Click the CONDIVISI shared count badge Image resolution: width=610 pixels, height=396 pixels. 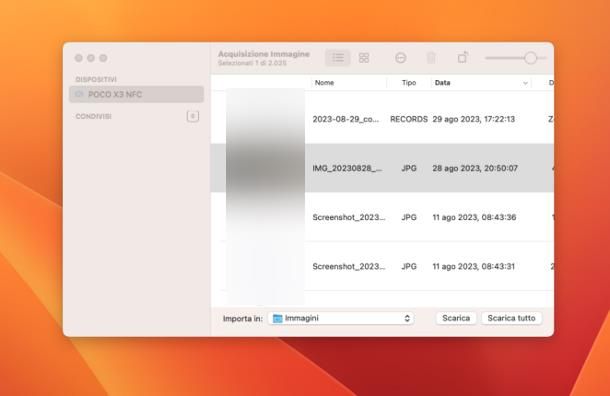click(193, 116)
